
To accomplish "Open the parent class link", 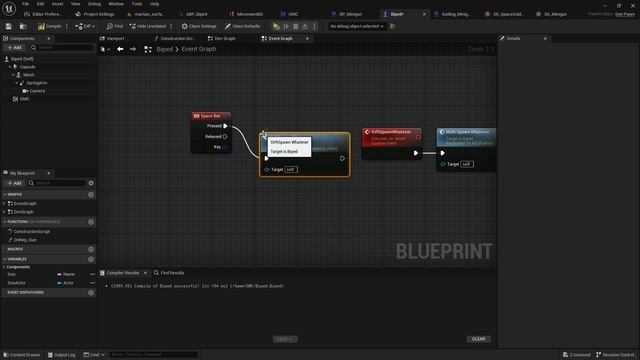I will pos(625,14).
